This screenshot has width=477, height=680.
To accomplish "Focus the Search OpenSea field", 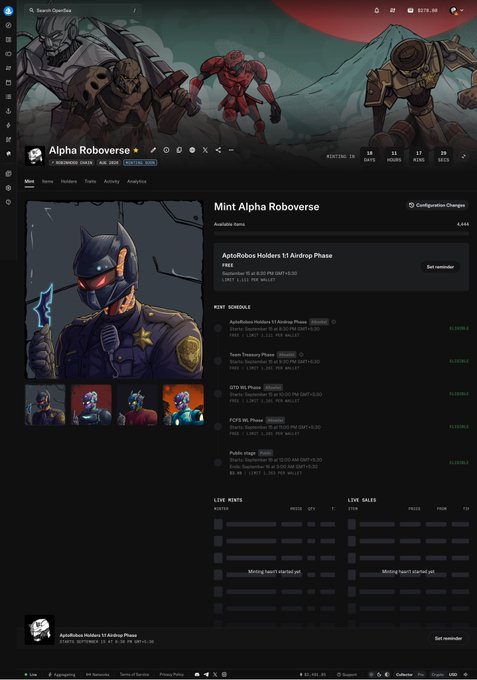I will [x=82, y=10].
